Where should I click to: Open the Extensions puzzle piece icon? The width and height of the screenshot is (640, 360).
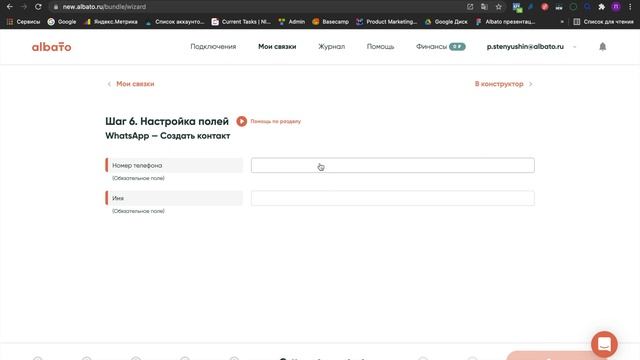601,7
